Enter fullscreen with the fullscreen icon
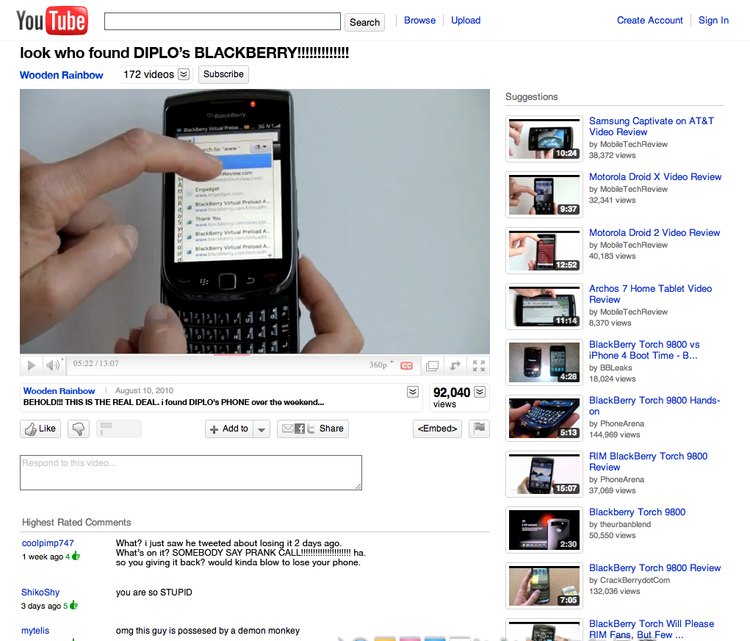 pos(479,365)
